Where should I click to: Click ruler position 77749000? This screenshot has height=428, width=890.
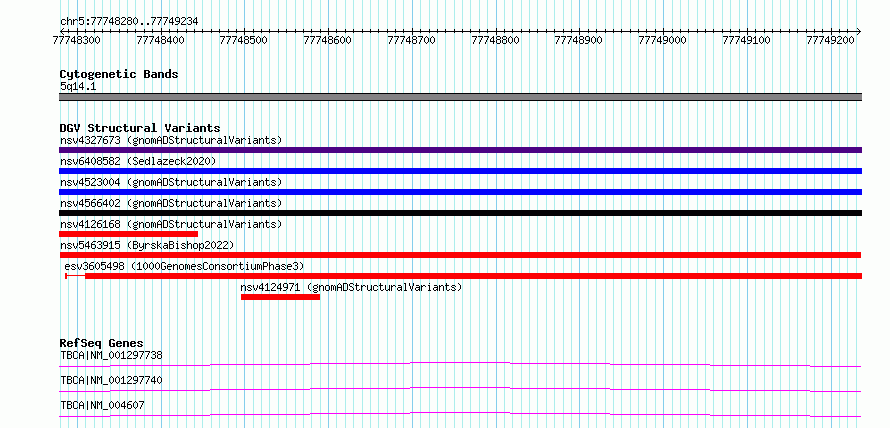click(x=662, y=40)
